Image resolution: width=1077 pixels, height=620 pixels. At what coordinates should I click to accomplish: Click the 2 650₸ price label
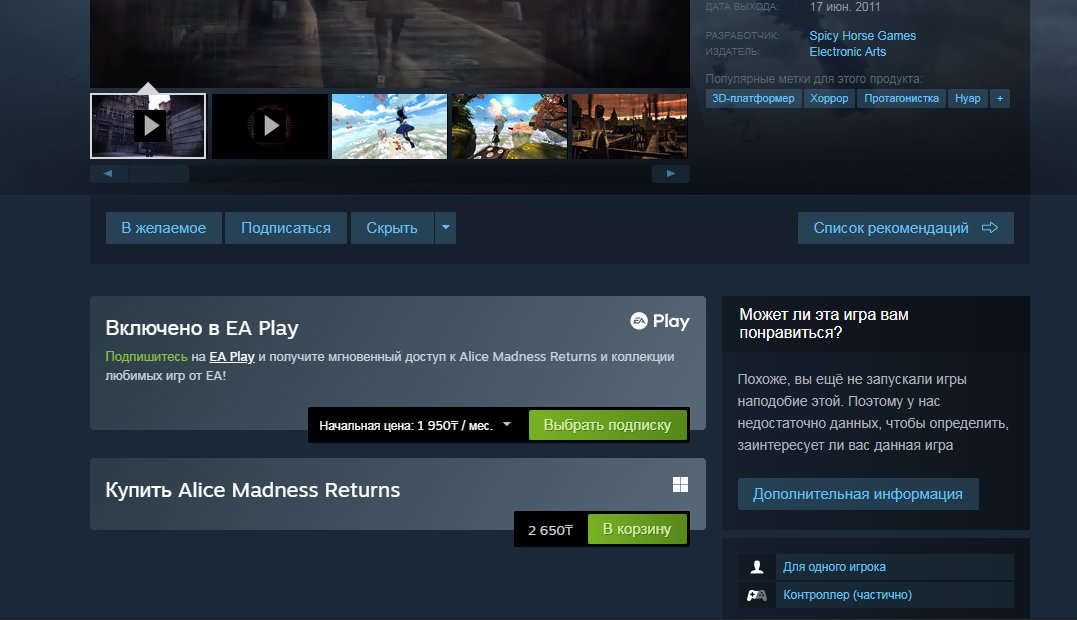pos(550,530)
